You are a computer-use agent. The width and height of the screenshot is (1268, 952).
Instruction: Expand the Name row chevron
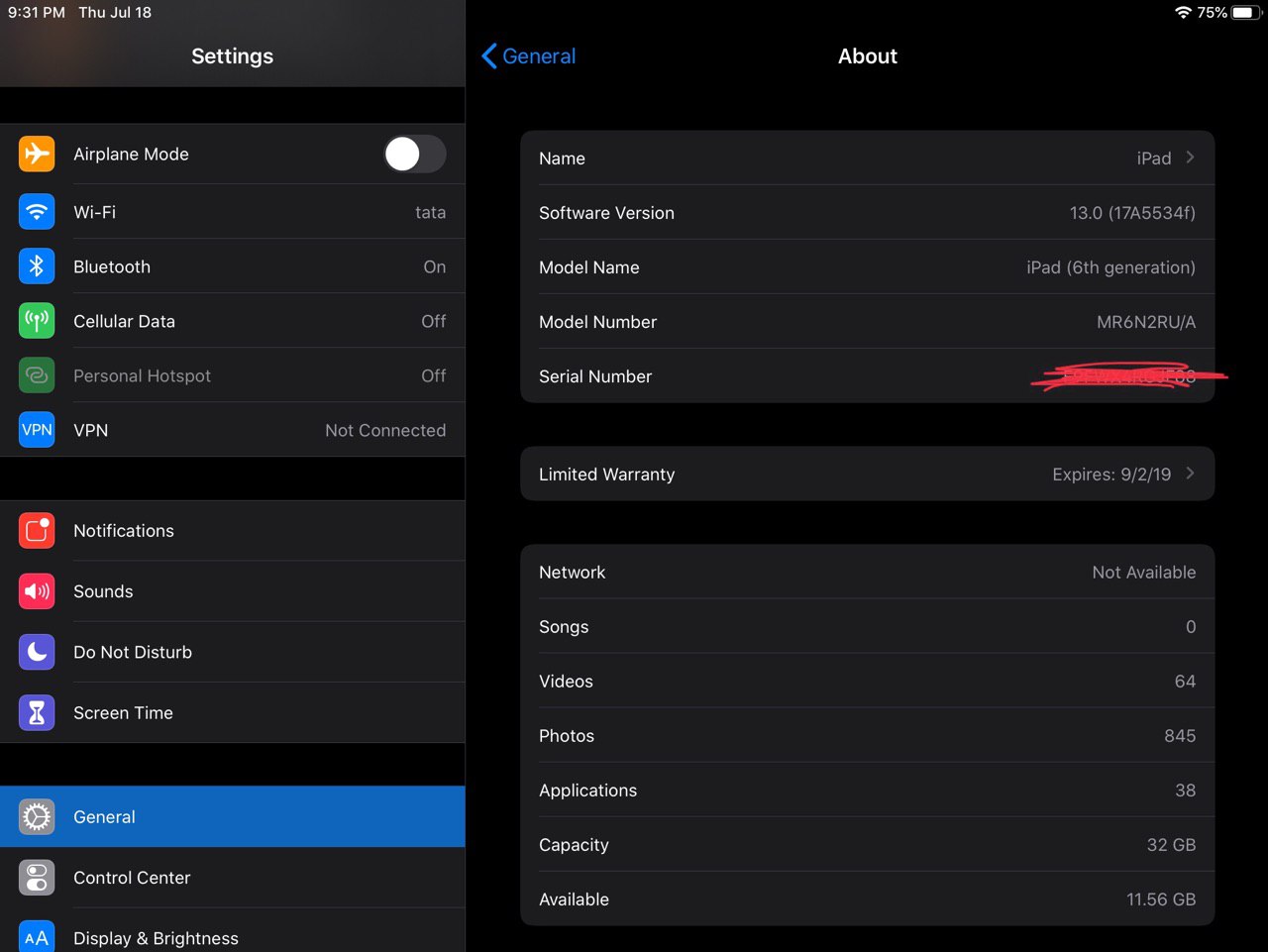click(1190, 158)
